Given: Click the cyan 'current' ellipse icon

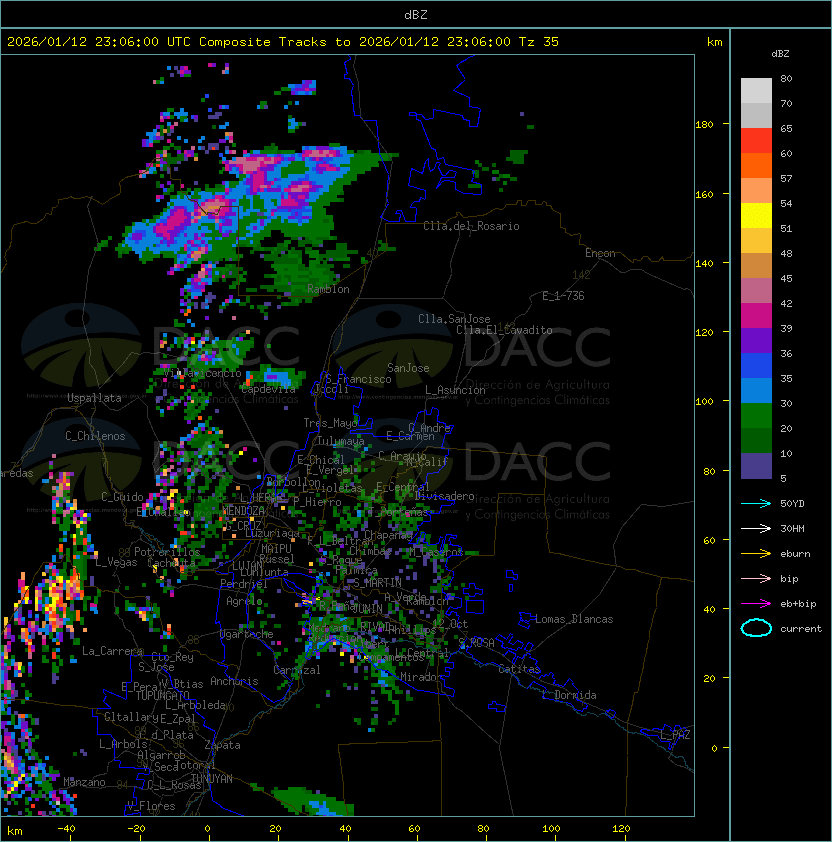Looking at the screenshot, I should pyautogui.click(x=756, y=628).
